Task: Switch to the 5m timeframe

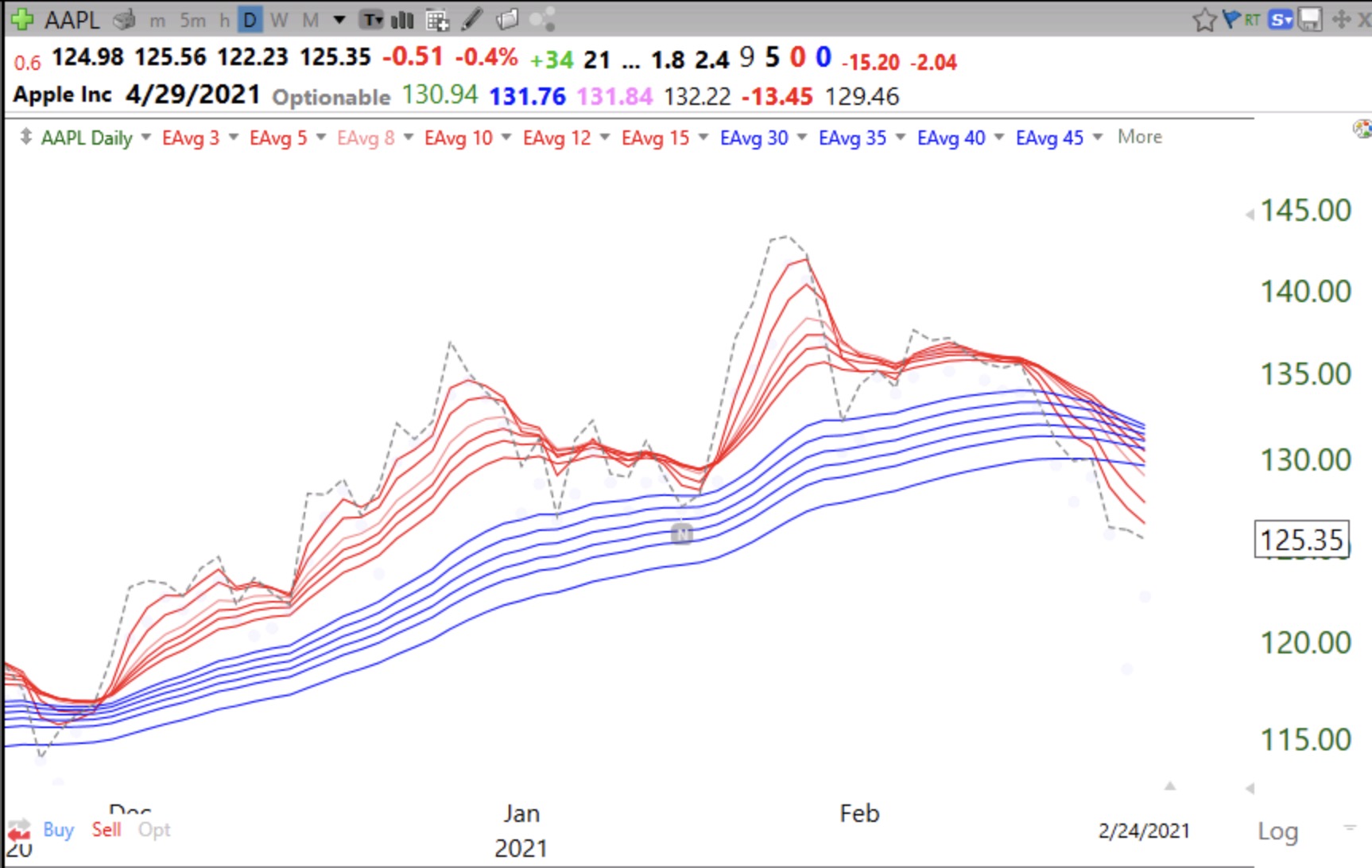Action: tap(192, 20)
